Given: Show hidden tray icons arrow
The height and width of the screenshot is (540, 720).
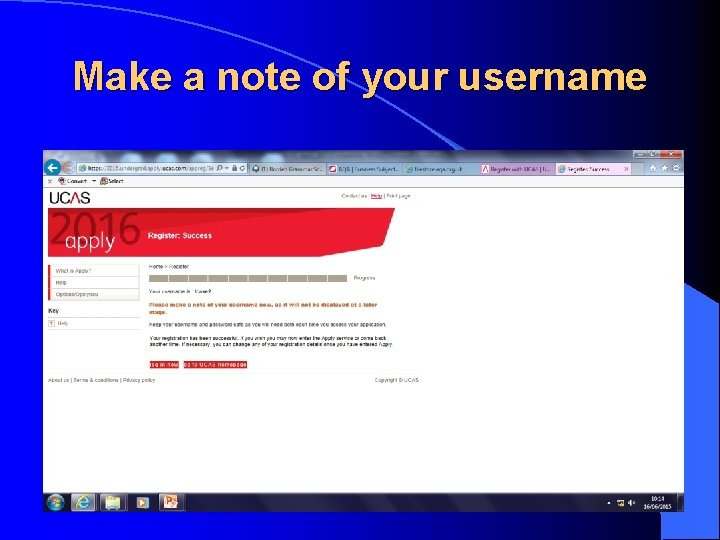Looking at the screenshot, I should (609, 503).
